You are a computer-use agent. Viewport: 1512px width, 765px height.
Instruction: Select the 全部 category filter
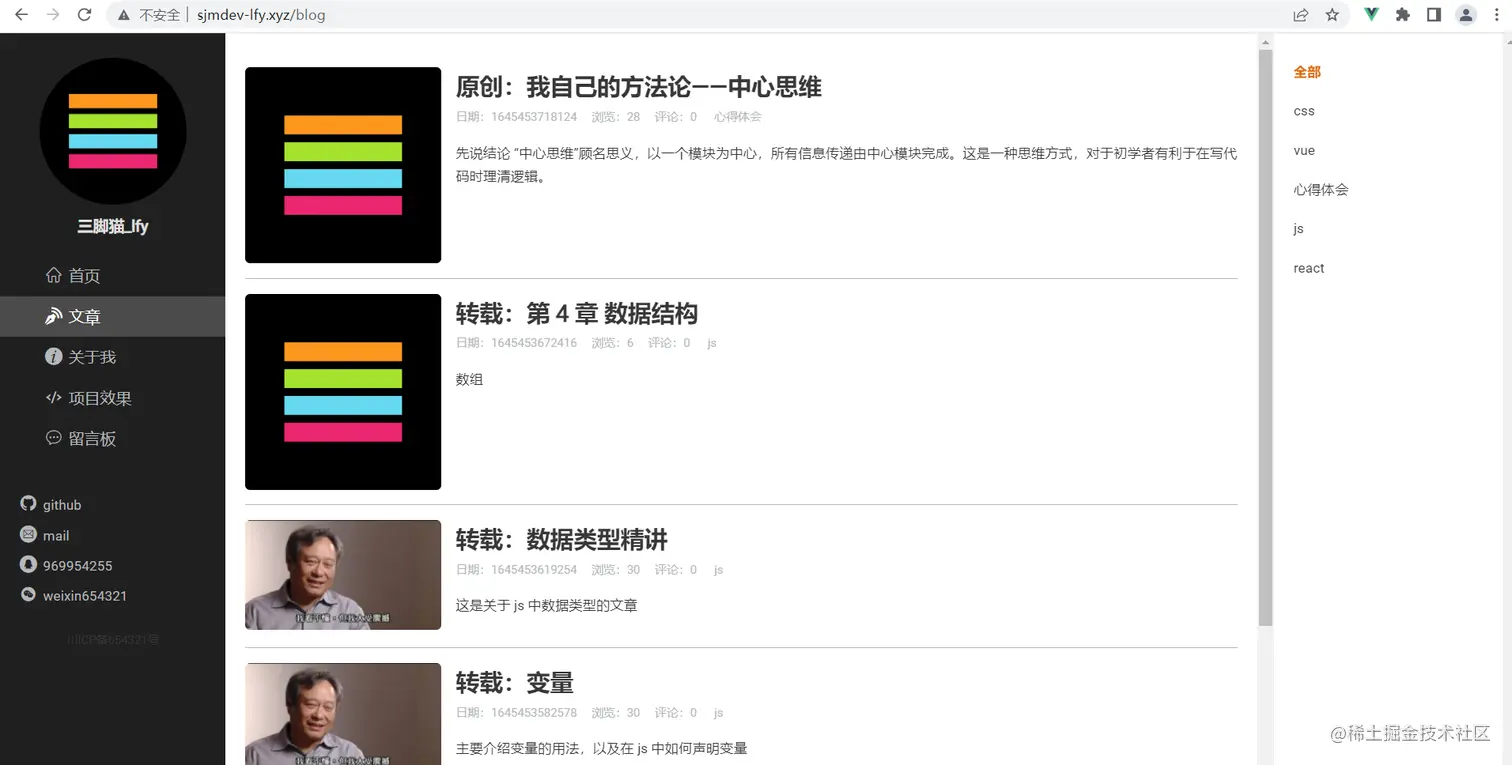coord(1307,72)
